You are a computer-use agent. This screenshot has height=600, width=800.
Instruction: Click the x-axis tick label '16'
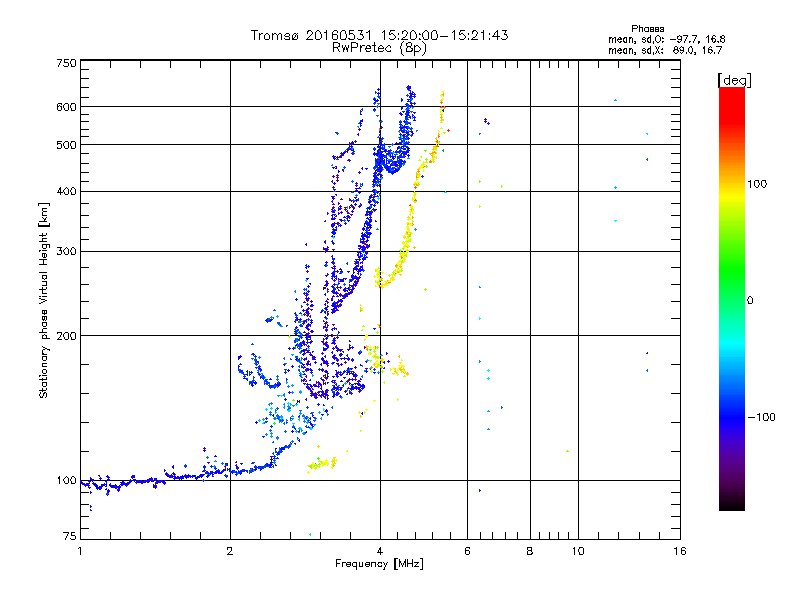click(x=680, y=551)
